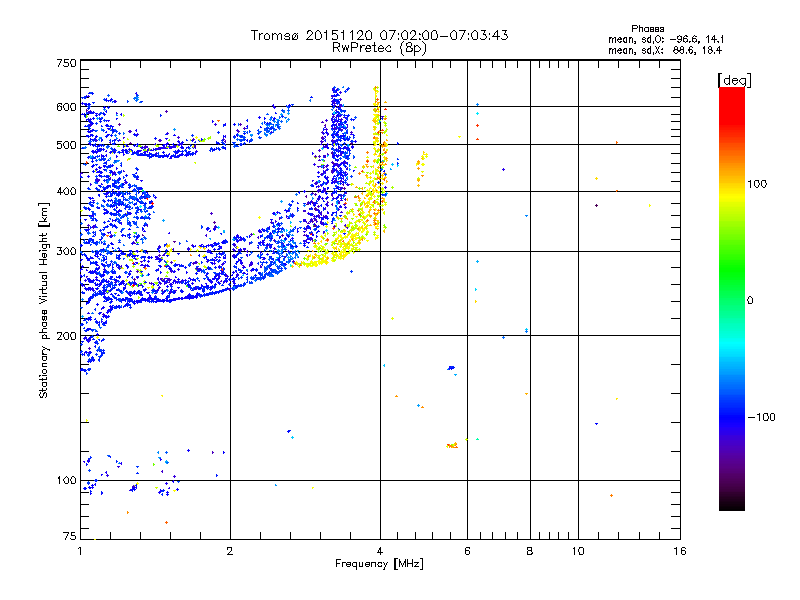Viewport: 800px width, 600px height.
Task: Click the 'mean, sd,X: 88.6, 18.4' statistics line
Action: pyautogui.click(x=665, y=50)
